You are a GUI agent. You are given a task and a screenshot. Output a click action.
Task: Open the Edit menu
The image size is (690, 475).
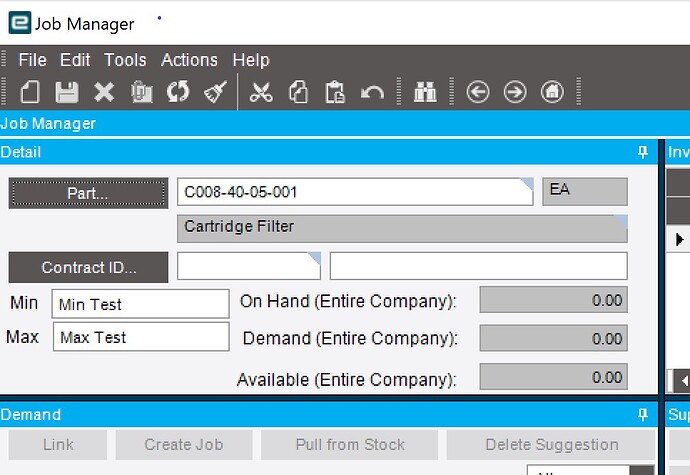coord(75,59)
